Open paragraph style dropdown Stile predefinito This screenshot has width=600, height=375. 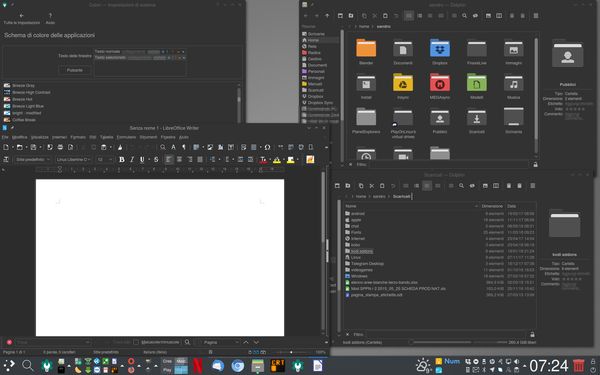[33, 160]
